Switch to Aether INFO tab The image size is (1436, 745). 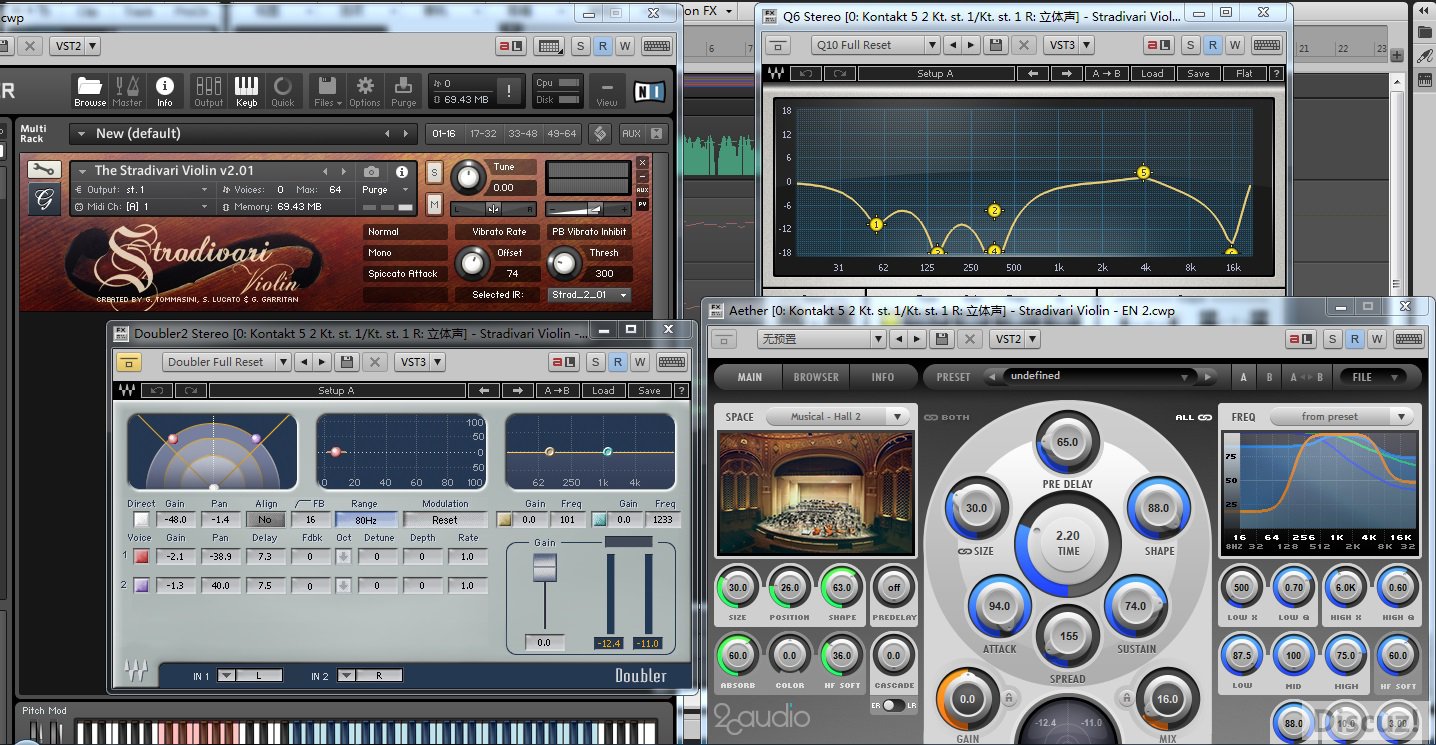click(883, 377)
